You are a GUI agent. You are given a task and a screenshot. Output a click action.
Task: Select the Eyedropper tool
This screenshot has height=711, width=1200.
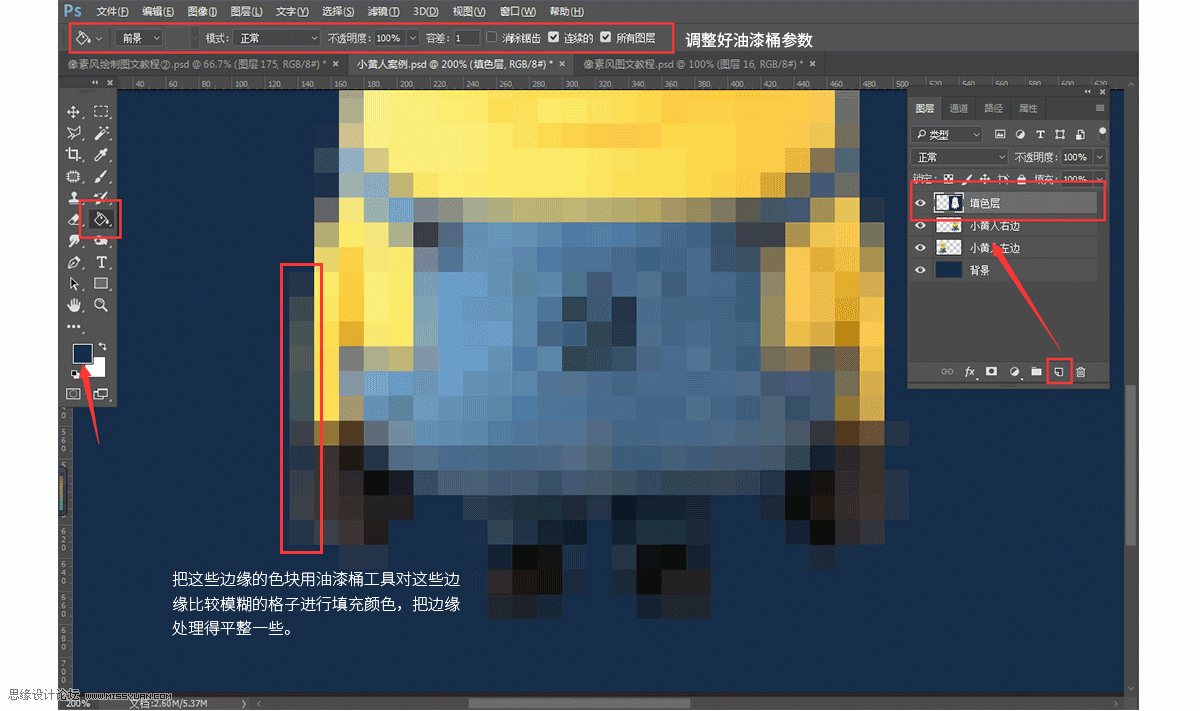(102, 155)
